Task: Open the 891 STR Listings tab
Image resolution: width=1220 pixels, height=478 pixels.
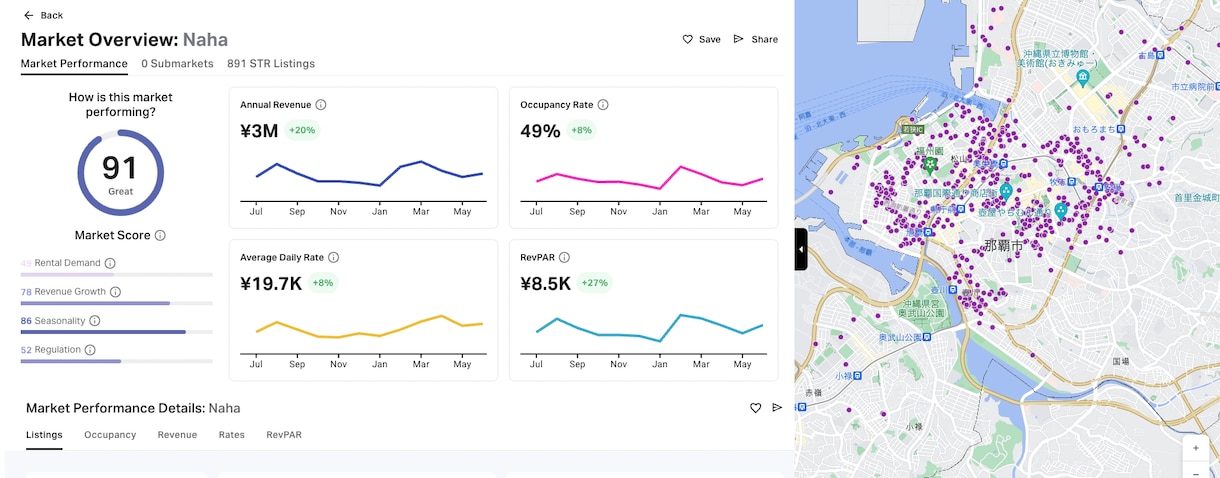Action: [271, 64]
